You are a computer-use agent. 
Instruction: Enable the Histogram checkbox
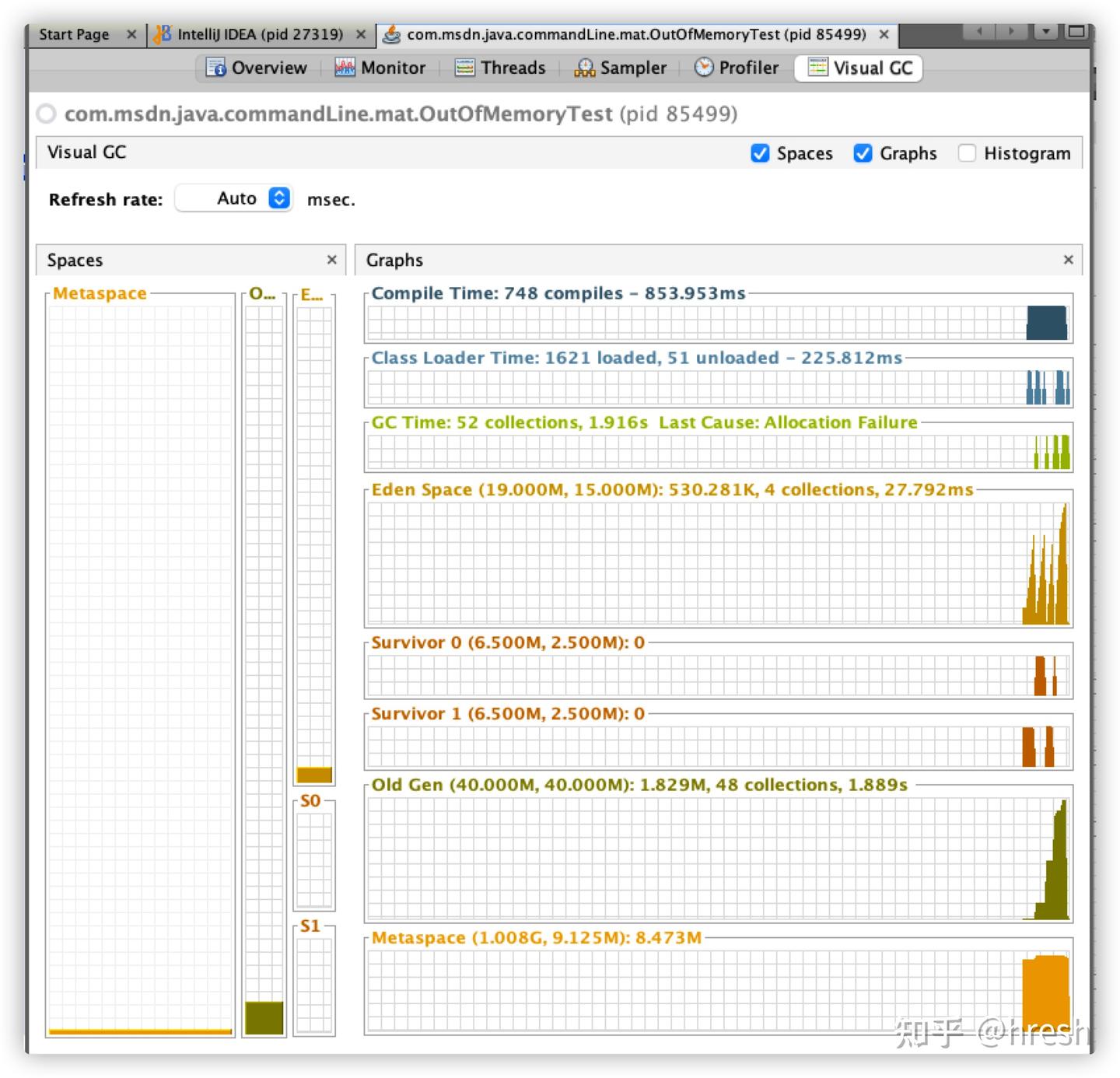[x=967, y=153]
